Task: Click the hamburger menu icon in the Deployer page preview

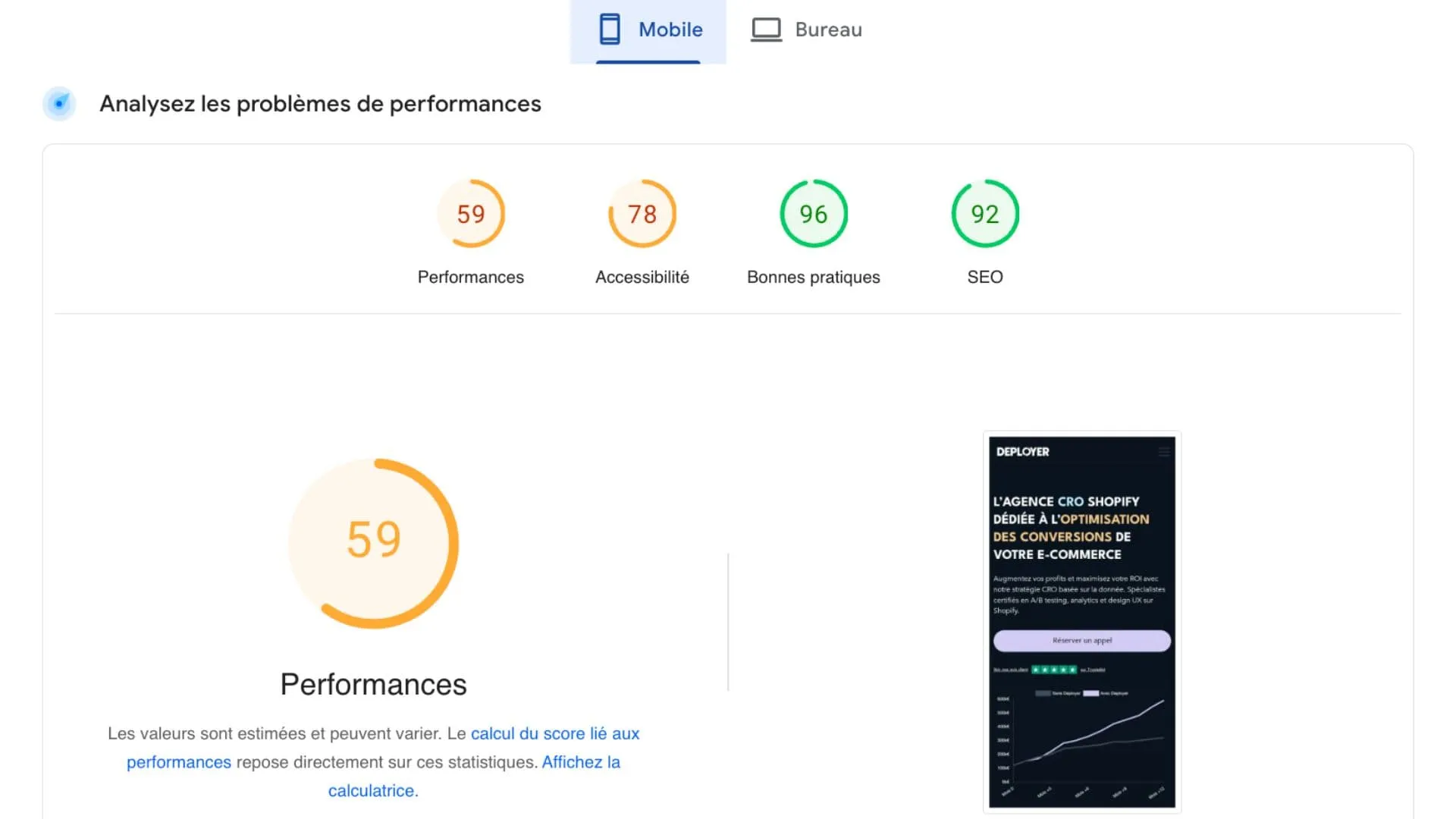Action: point(1165,450)
